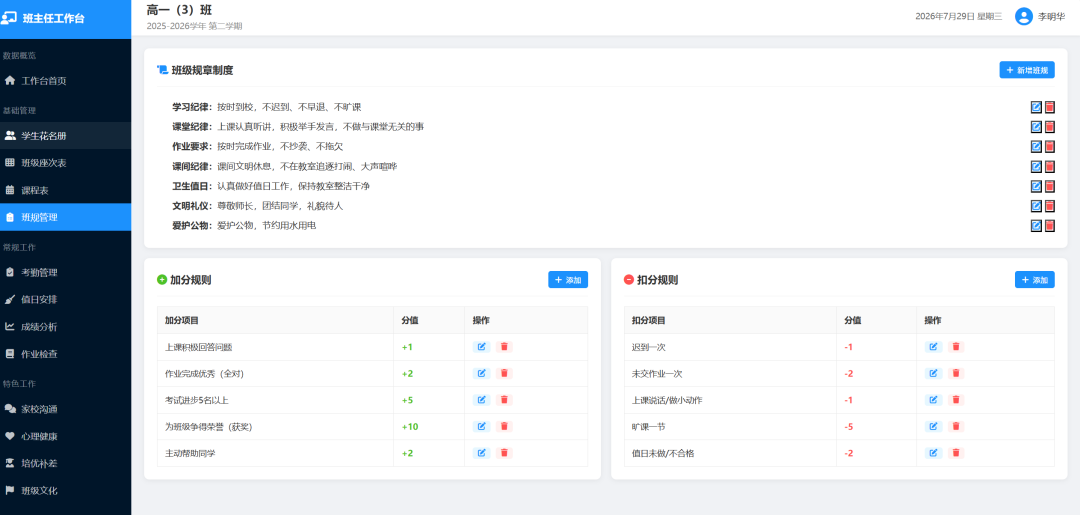Delete the 考试进步5名以上 bonus item

(504, 399)
